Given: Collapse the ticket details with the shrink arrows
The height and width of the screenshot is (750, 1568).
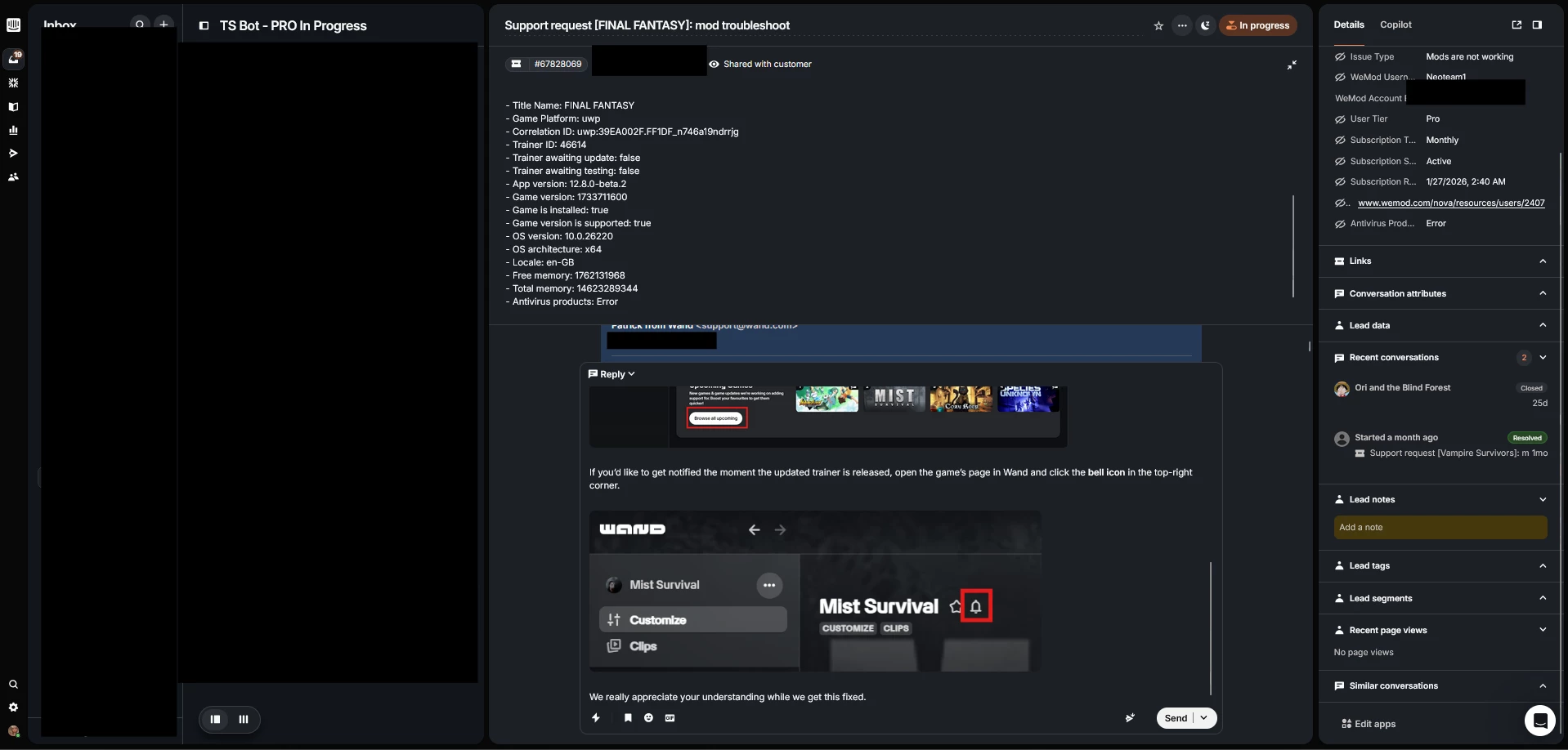Looking at the screenshot, I should pyautogui.click(x=1292, y=65).
